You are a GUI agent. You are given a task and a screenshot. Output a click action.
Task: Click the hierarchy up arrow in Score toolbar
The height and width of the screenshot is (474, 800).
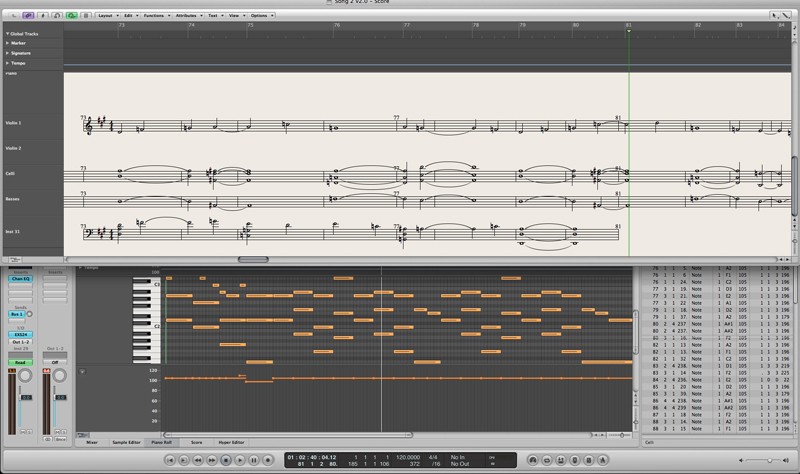point(13,15)
